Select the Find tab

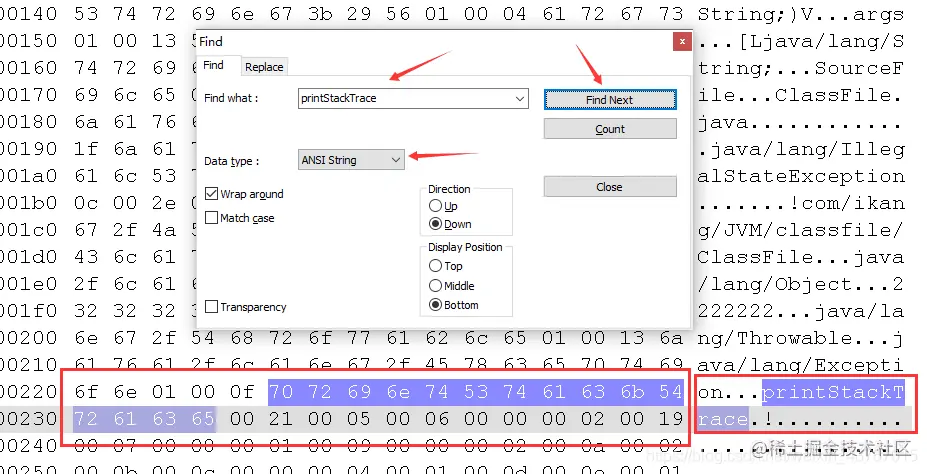point(213,65)
